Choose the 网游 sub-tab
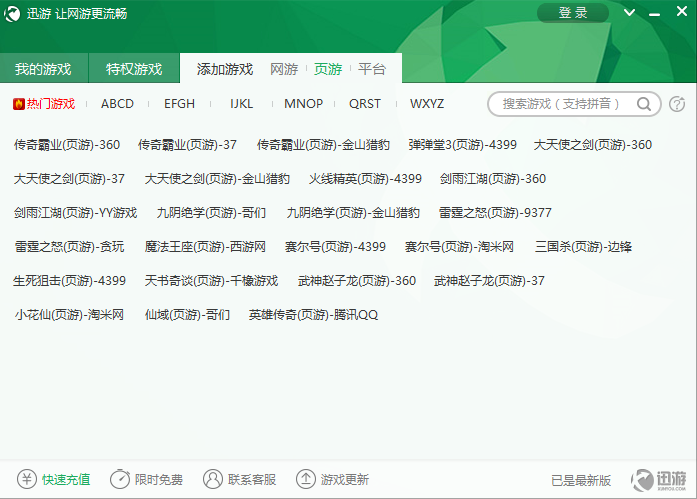The image size is (697, 499). [x=284, y=69]
